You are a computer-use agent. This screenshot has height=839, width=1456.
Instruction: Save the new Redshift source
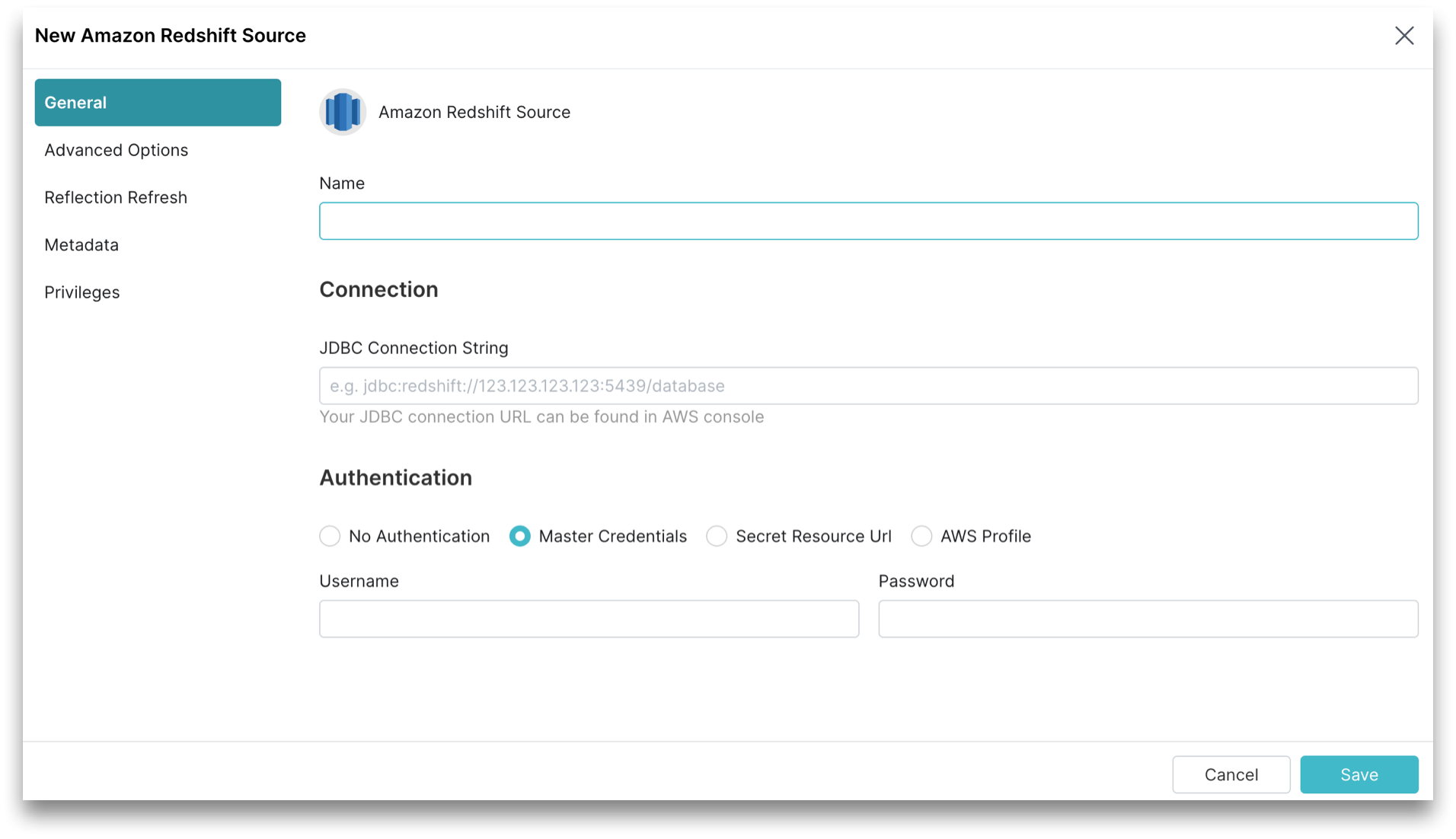pyautogui.click(x=1359, y=774)
